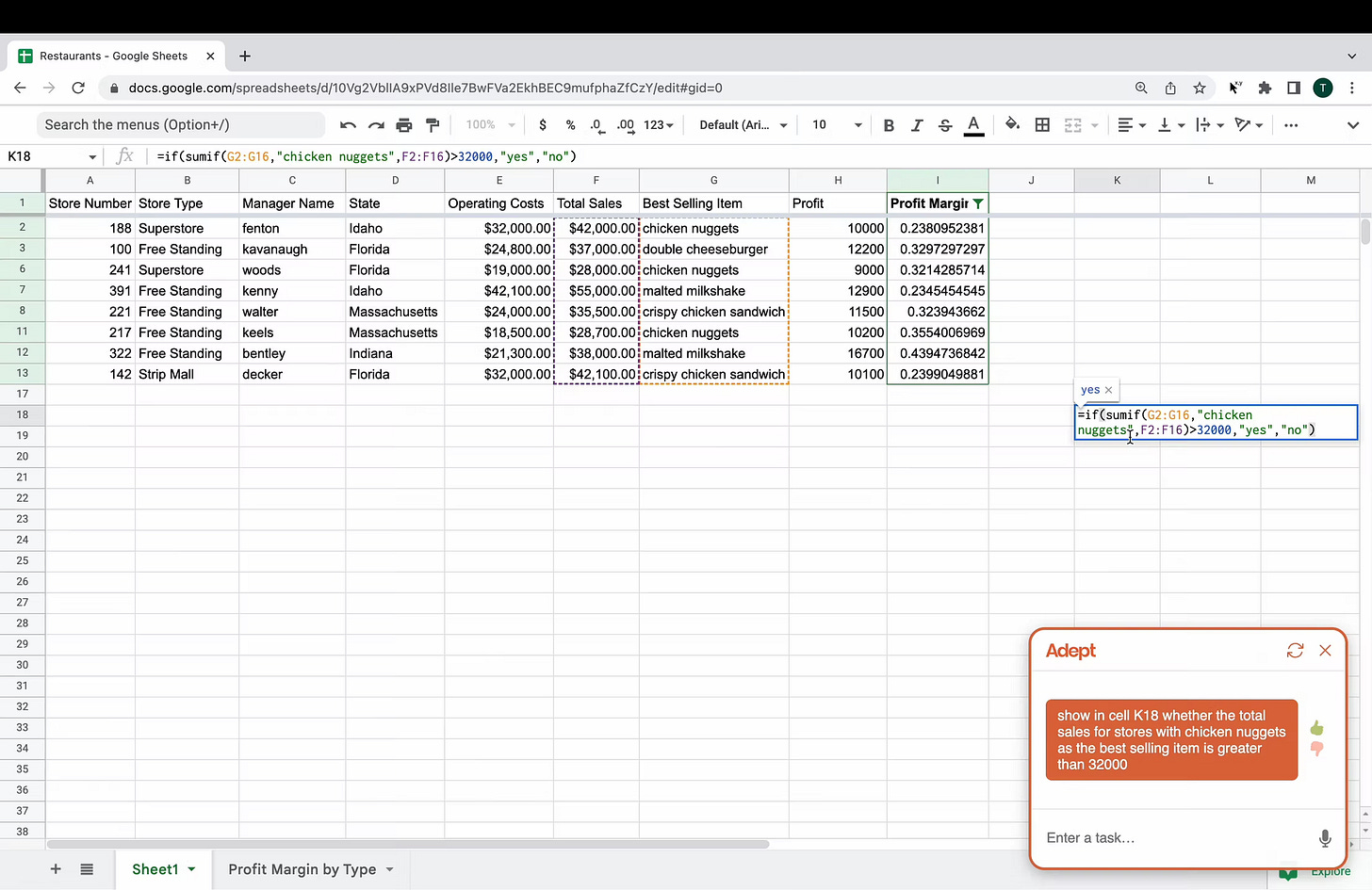Open horizontal align dropdown
The height and width of the screenshot is (890, 1372).
(x=1131, y=124)
